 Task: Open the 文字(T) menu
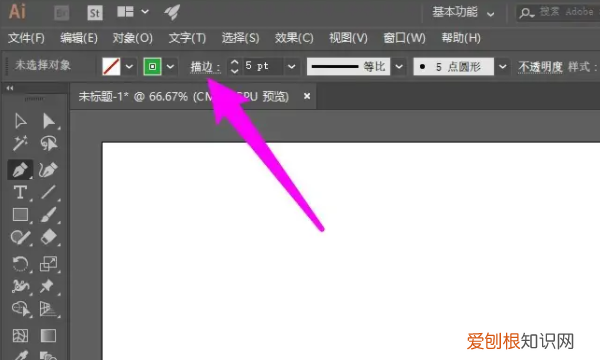pos(187,38)
